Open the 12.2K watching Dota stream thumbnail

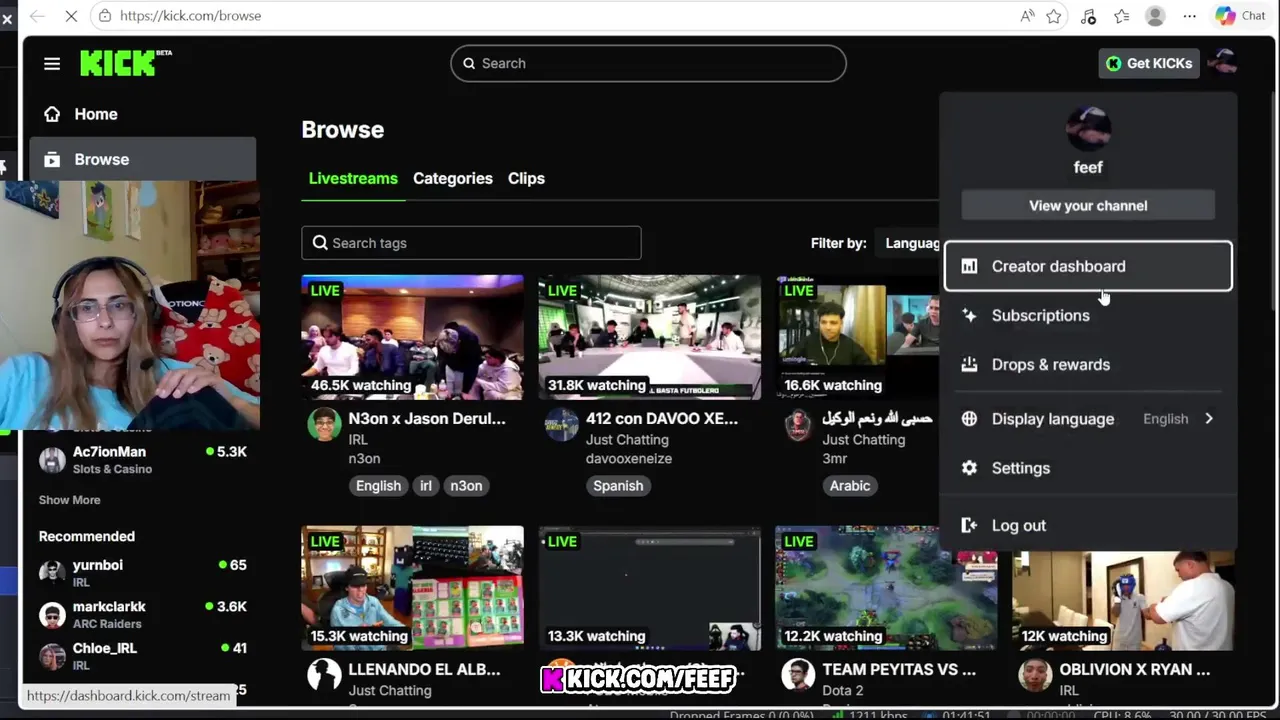886,588
